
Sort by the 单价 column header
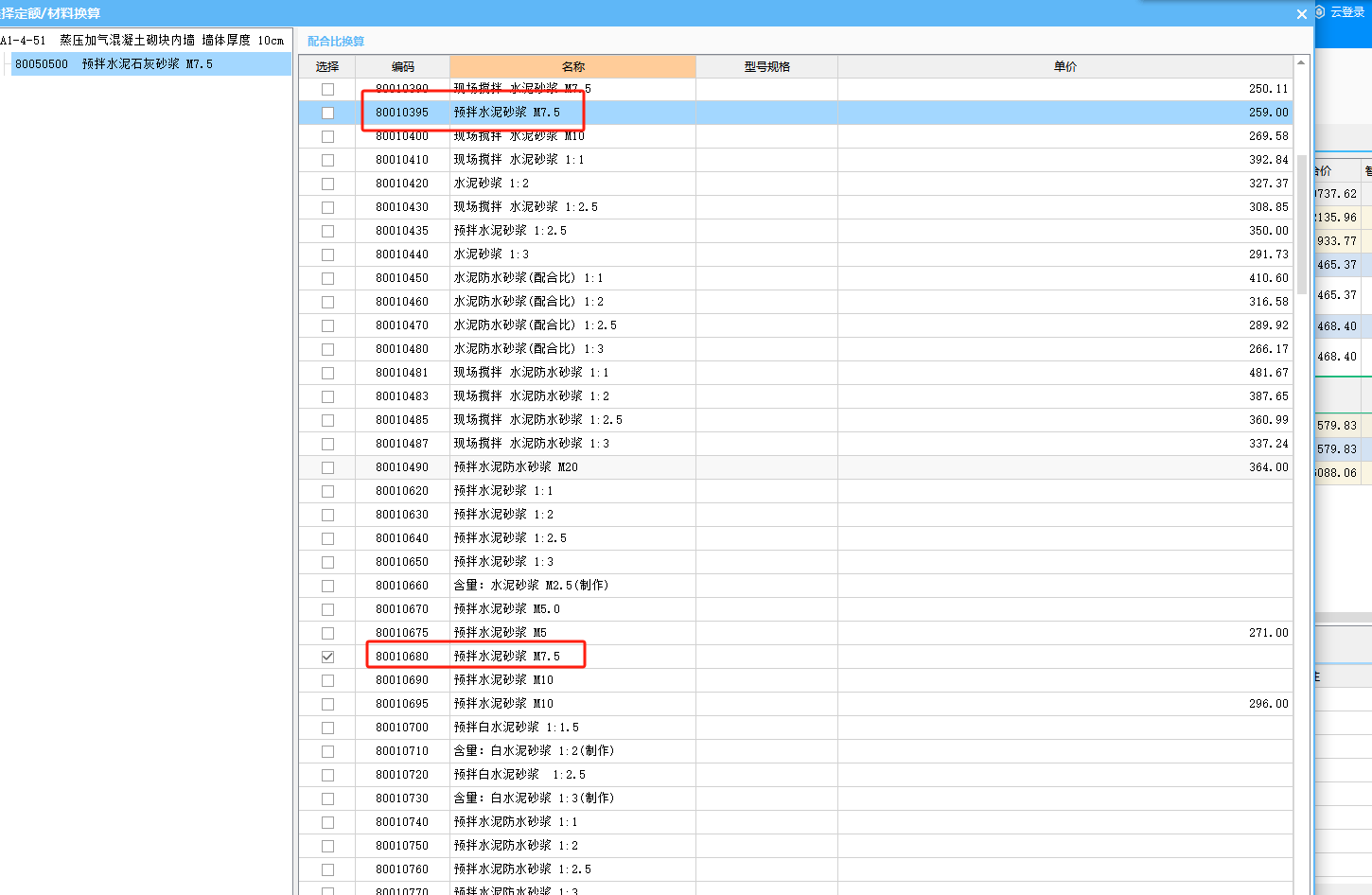coord(1065,66)
